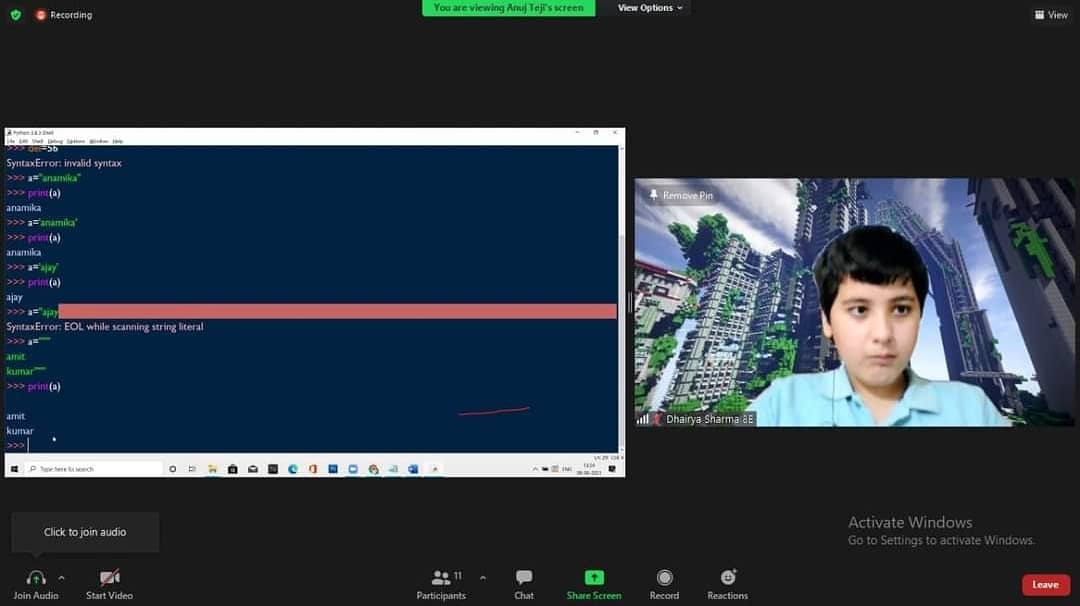Click the green Share Screen button
Screen dimensions: 1080x606
click(594, 585)
